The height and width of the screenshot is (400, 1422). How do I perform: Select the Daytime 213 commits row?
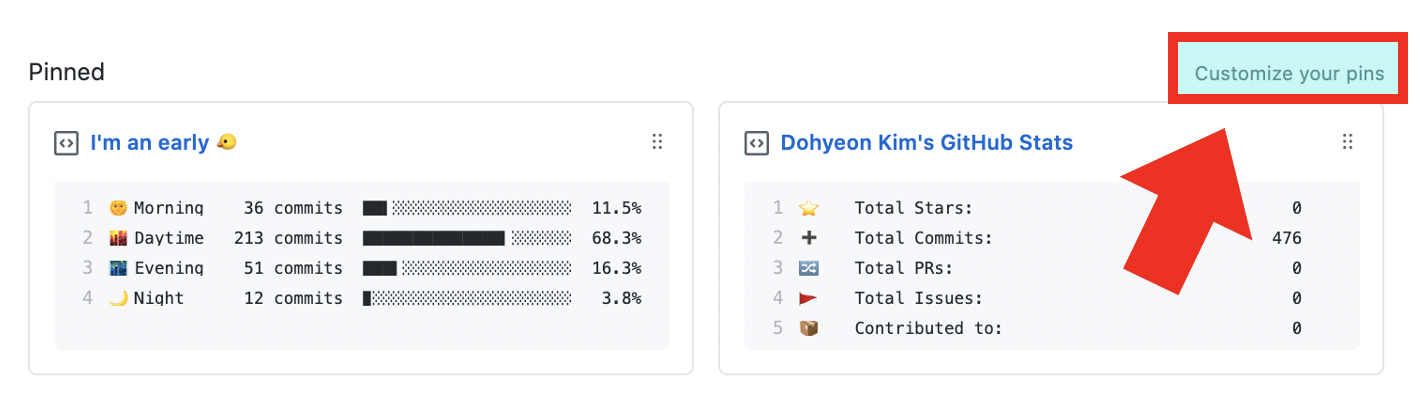click(361, 238)
